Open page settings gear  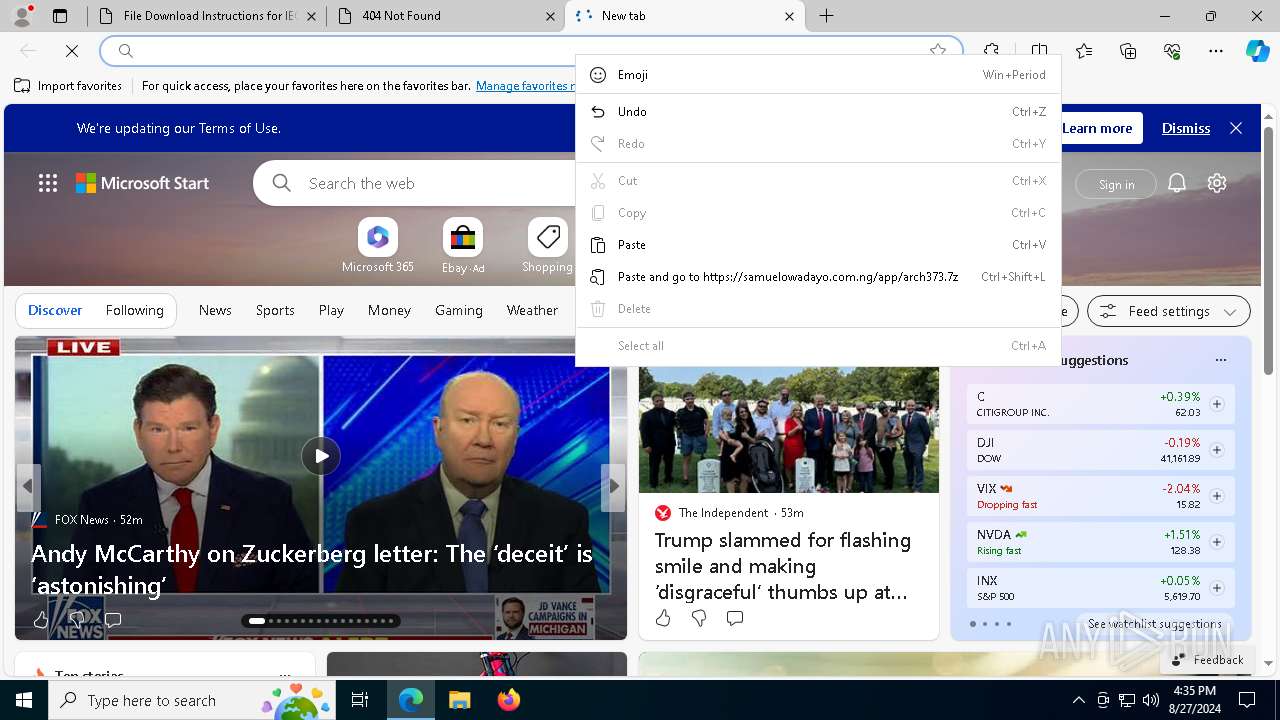[x=1217, y=183]
